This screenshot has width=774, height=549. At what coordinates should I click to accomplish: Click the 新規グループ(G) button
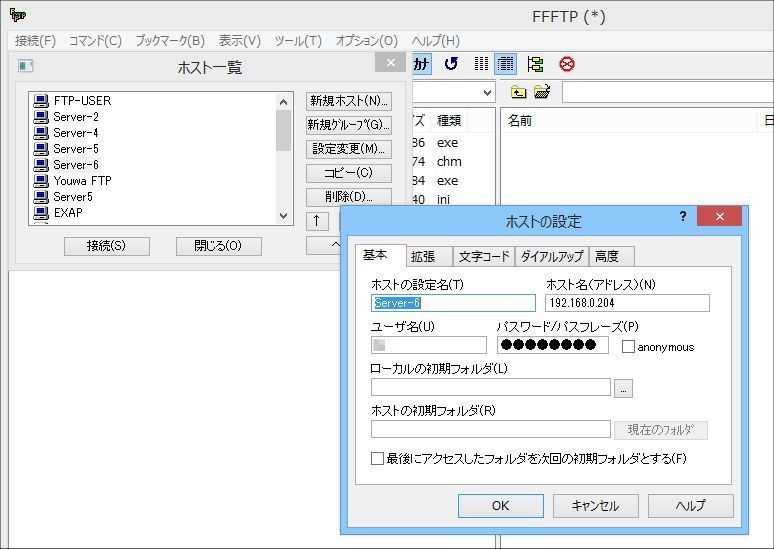[348, 125]
